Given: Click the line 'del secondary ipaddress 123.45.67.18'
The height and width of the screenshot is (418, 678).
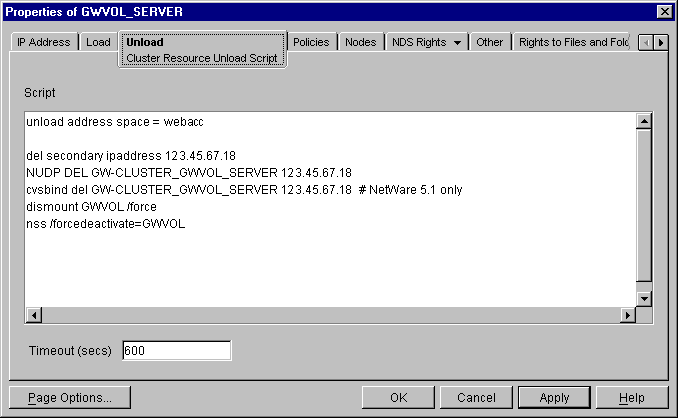Looking at the screenshot, I should coord(131,156).
